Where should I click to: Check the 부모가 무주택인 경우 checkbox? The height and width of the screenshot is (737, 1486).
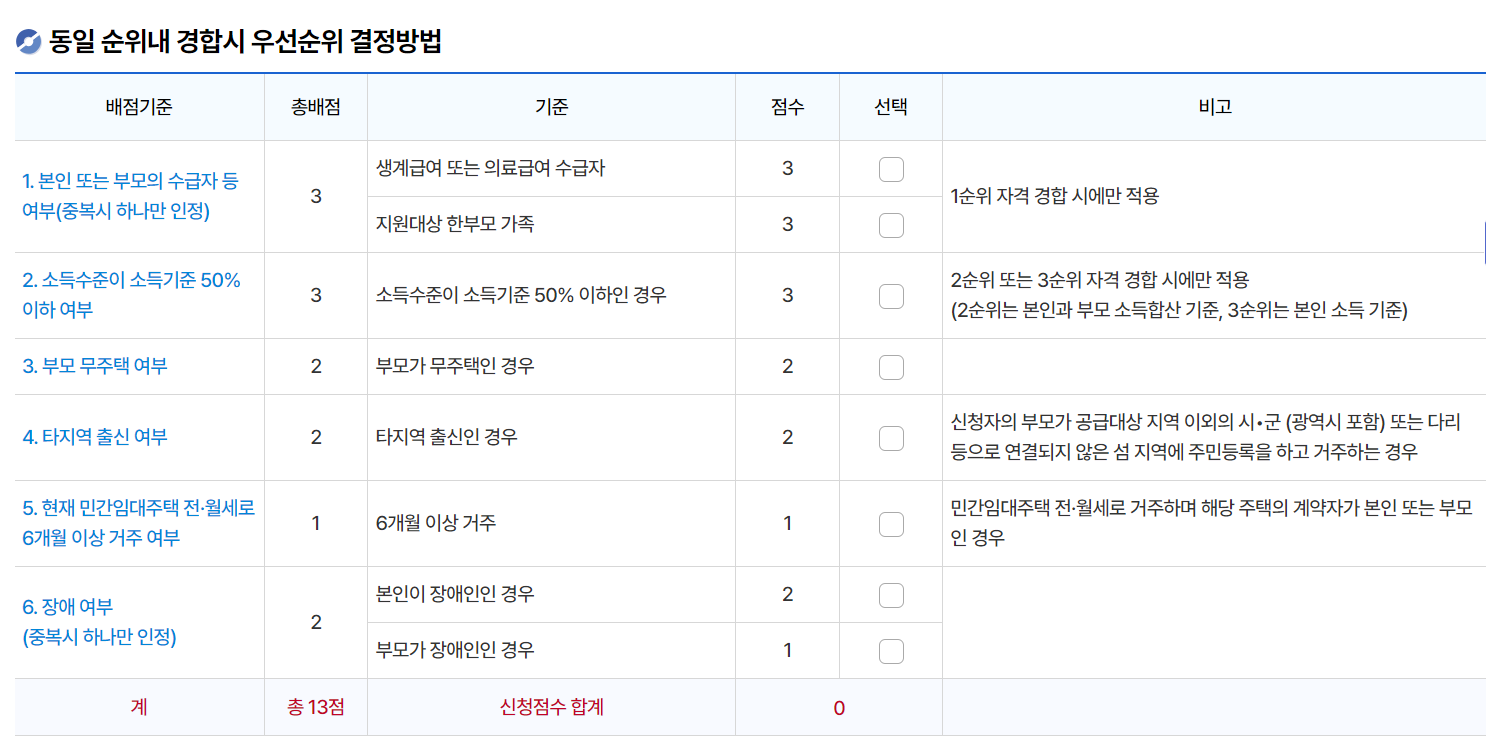890,366
